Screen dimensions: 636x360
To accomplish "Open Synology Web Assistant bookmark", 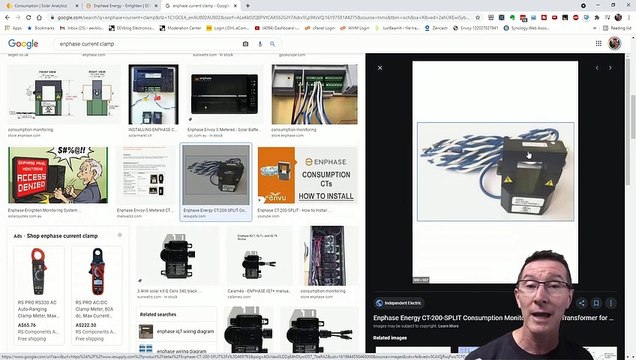I will pyautogui.click(x=527, y=28).
